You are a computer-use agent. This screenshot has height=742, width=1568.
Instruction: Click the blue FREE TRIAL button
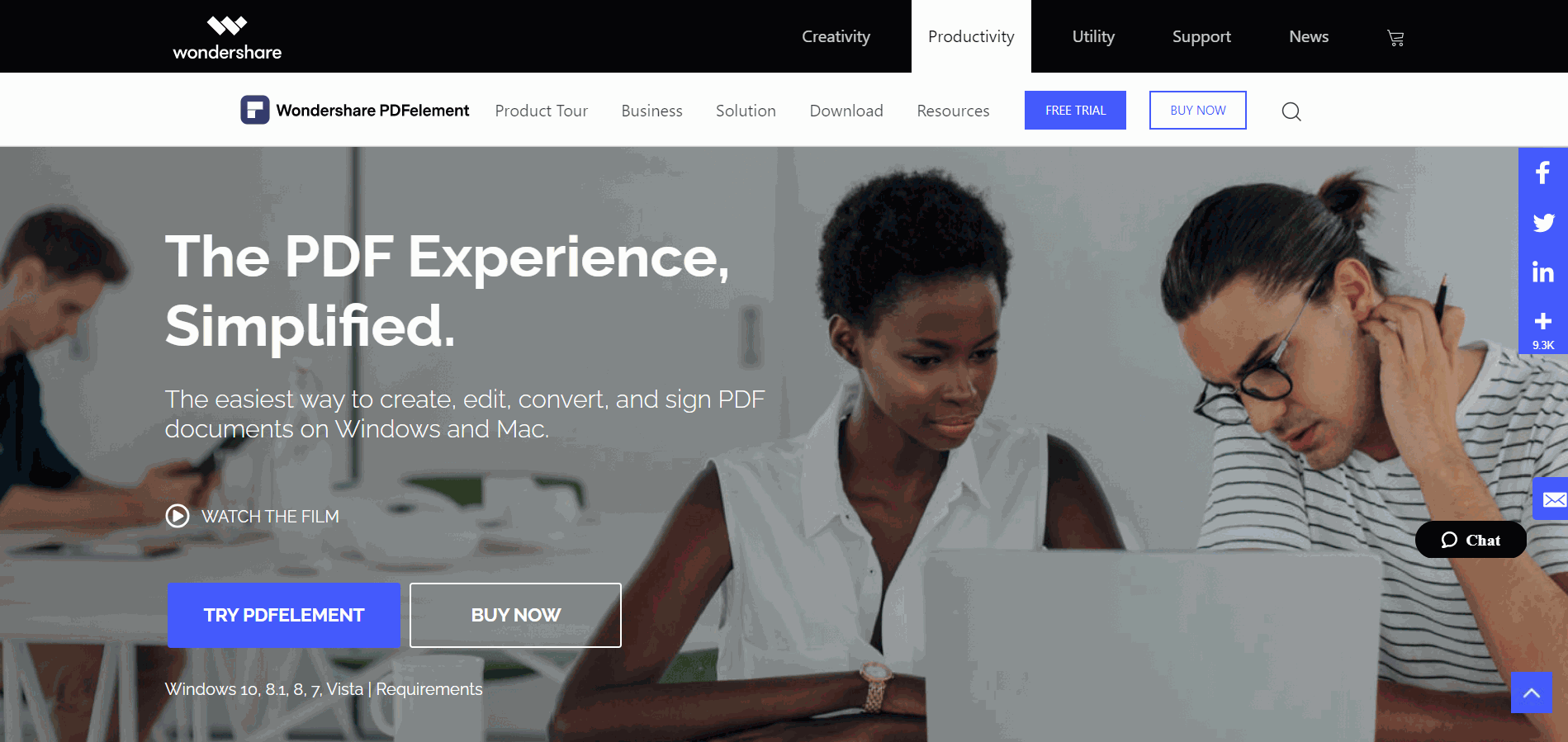click(x=1075, y=111)
